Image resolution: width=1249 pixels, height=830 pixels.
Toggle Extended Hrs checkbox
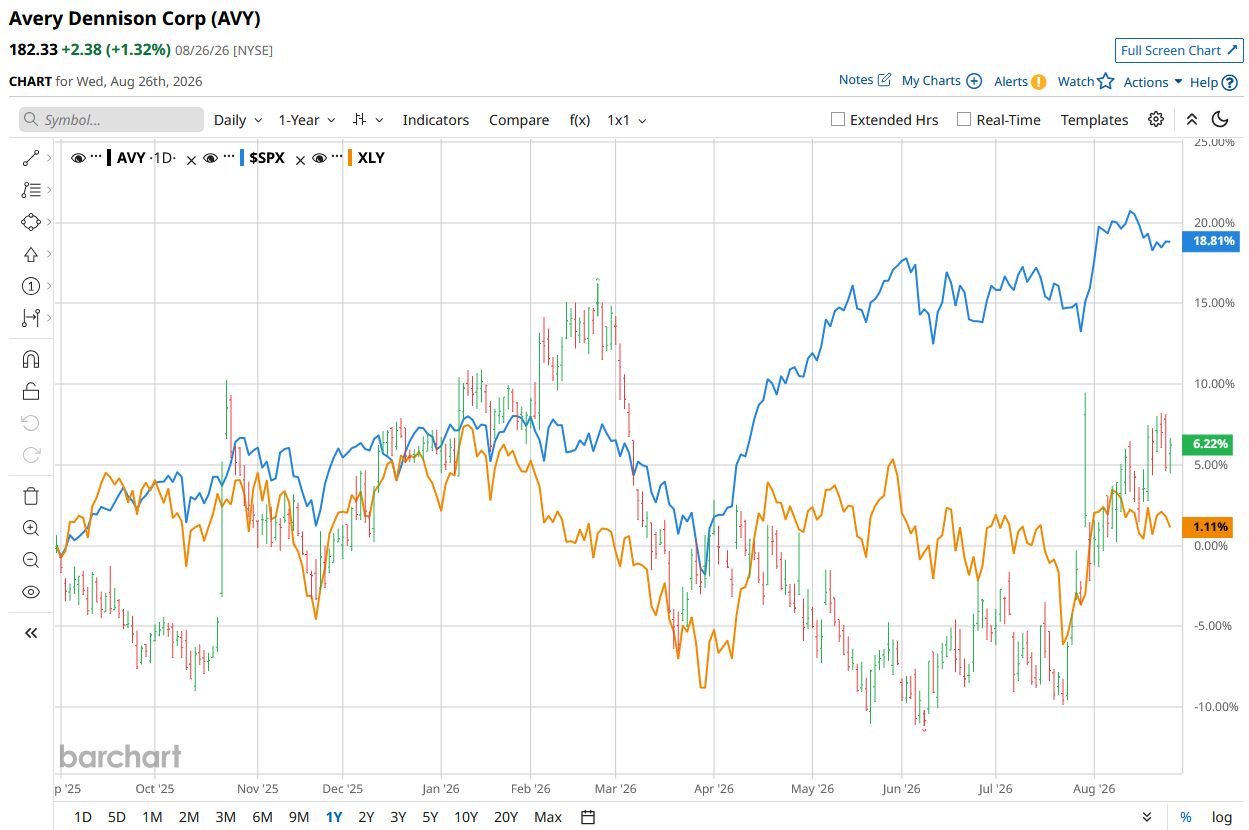838,119
